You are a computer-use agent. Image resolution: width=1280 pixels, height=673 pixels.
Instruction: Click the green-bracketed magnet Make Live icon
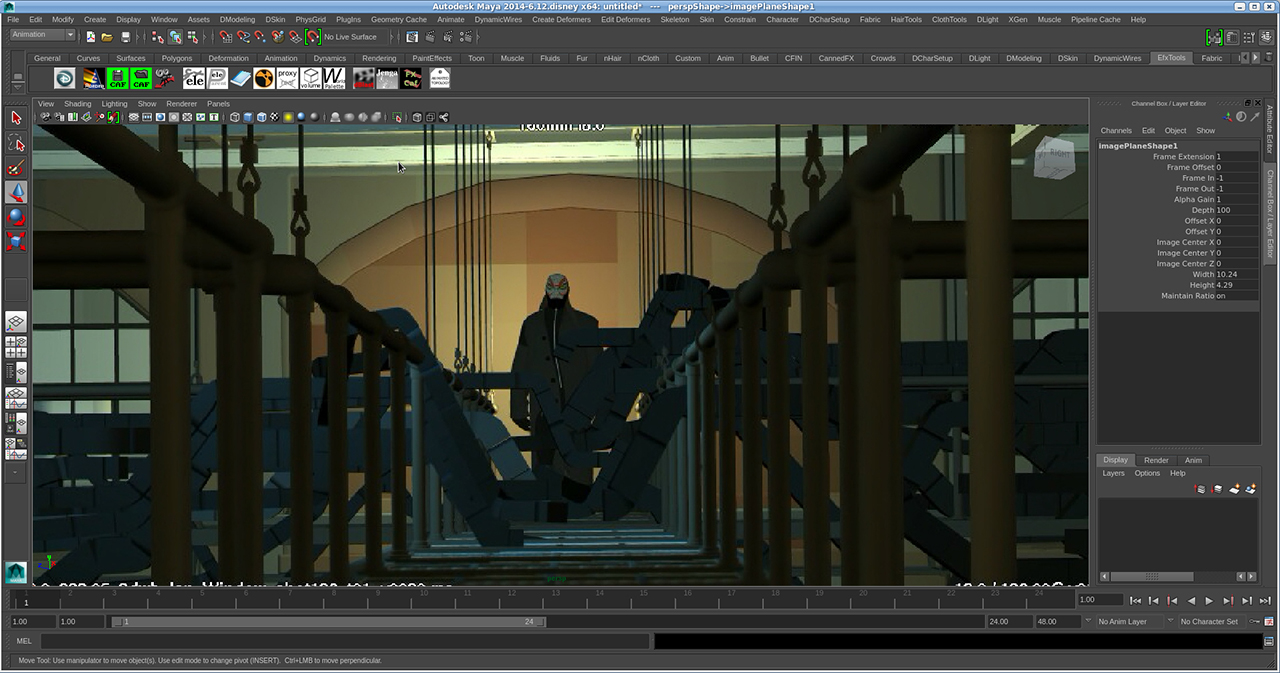click(312, 37)
